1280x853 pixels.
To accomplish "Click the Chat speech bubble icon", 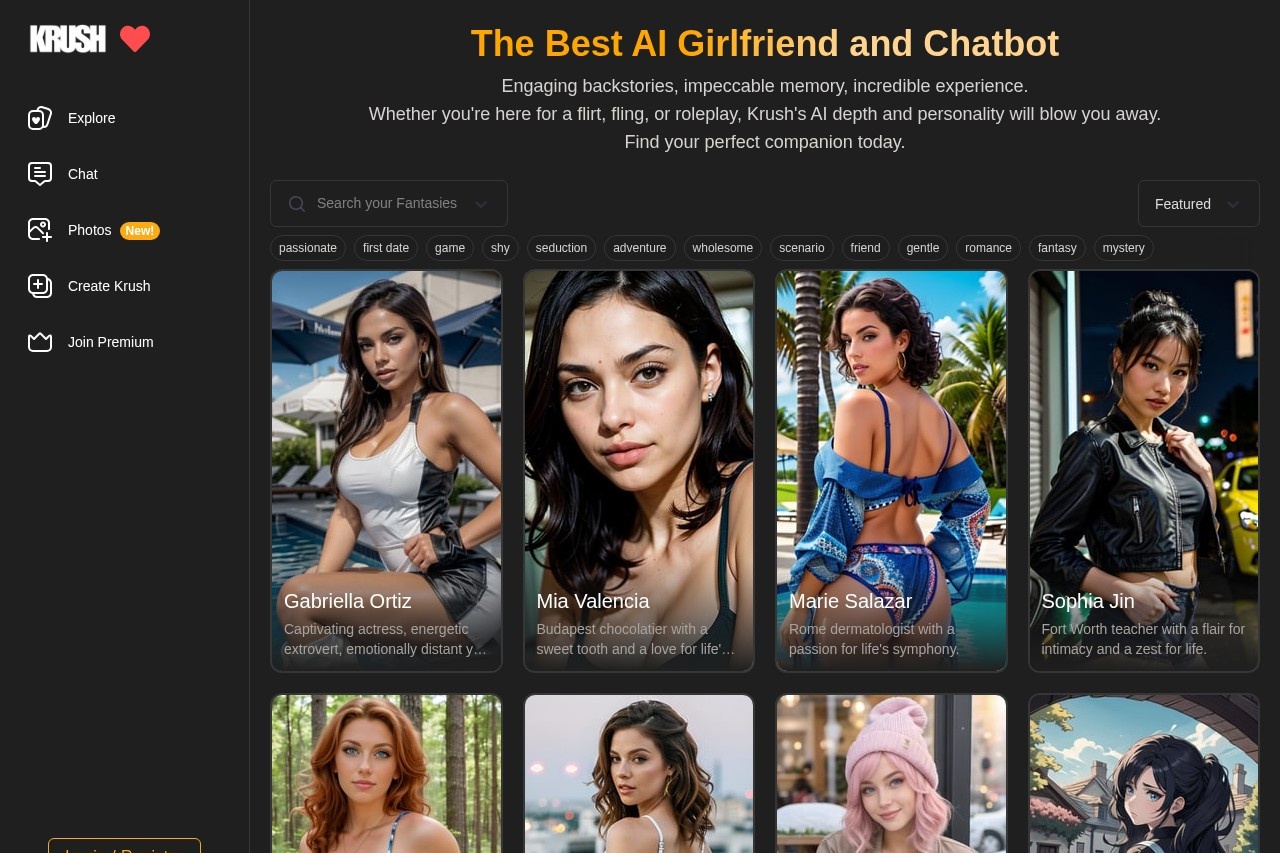I will pyautogui.click(x=40, y=174).
